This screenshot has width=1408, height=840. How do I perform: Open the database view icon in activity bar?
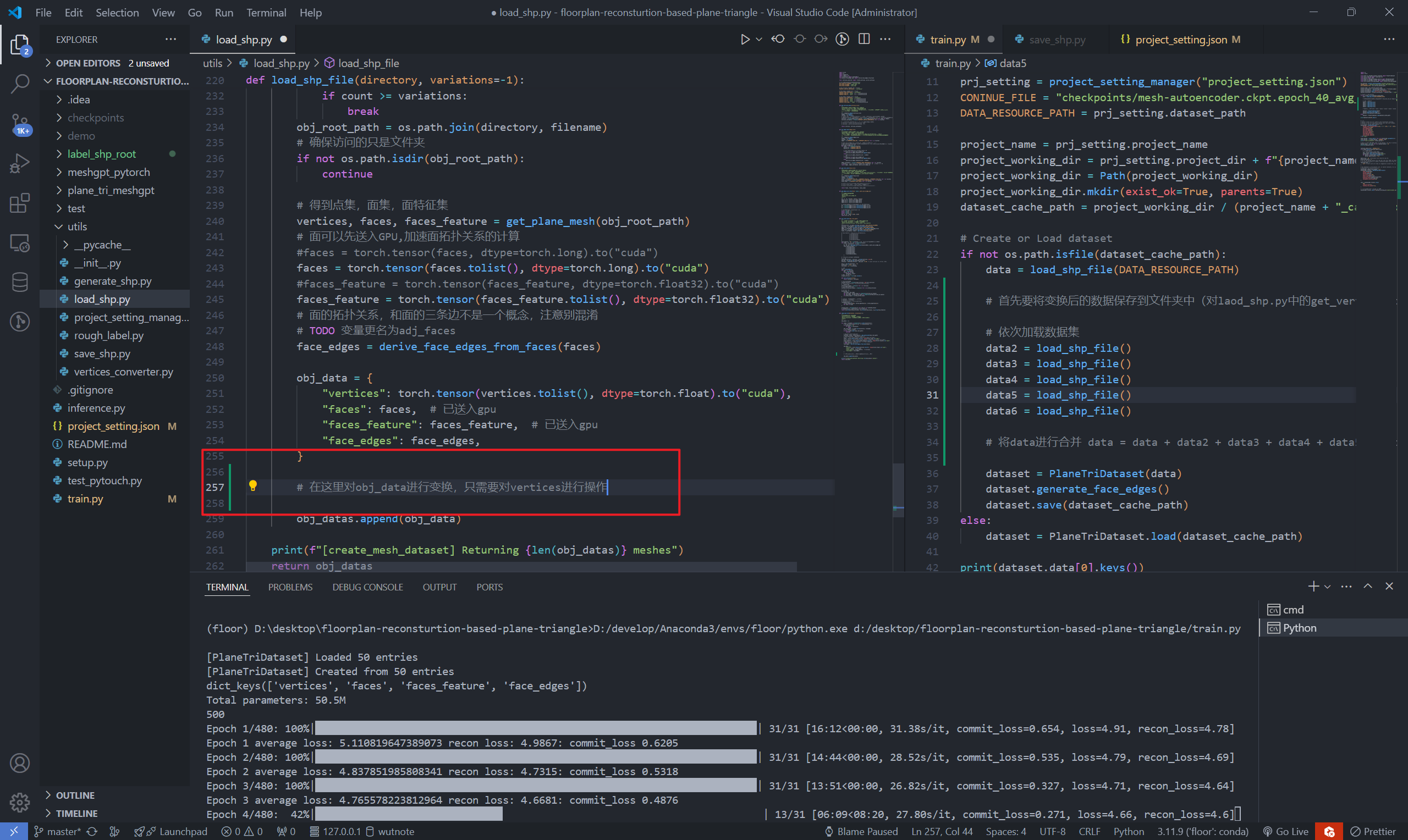click(19, 282)
